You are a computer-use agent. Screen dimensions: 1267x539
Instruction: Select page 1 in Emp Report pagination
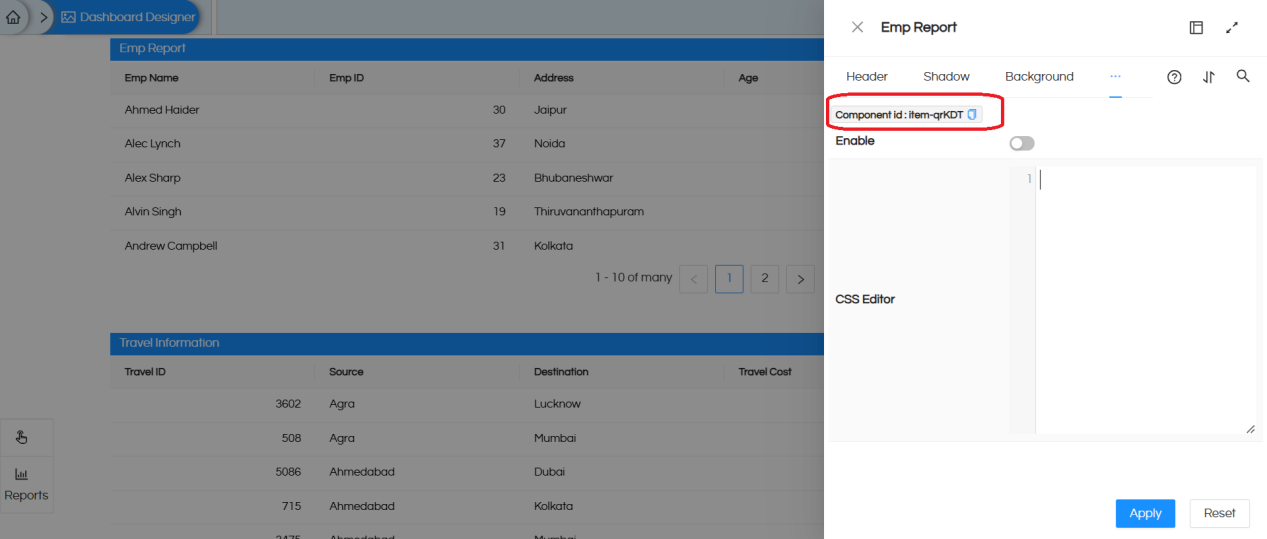(729, 279)
